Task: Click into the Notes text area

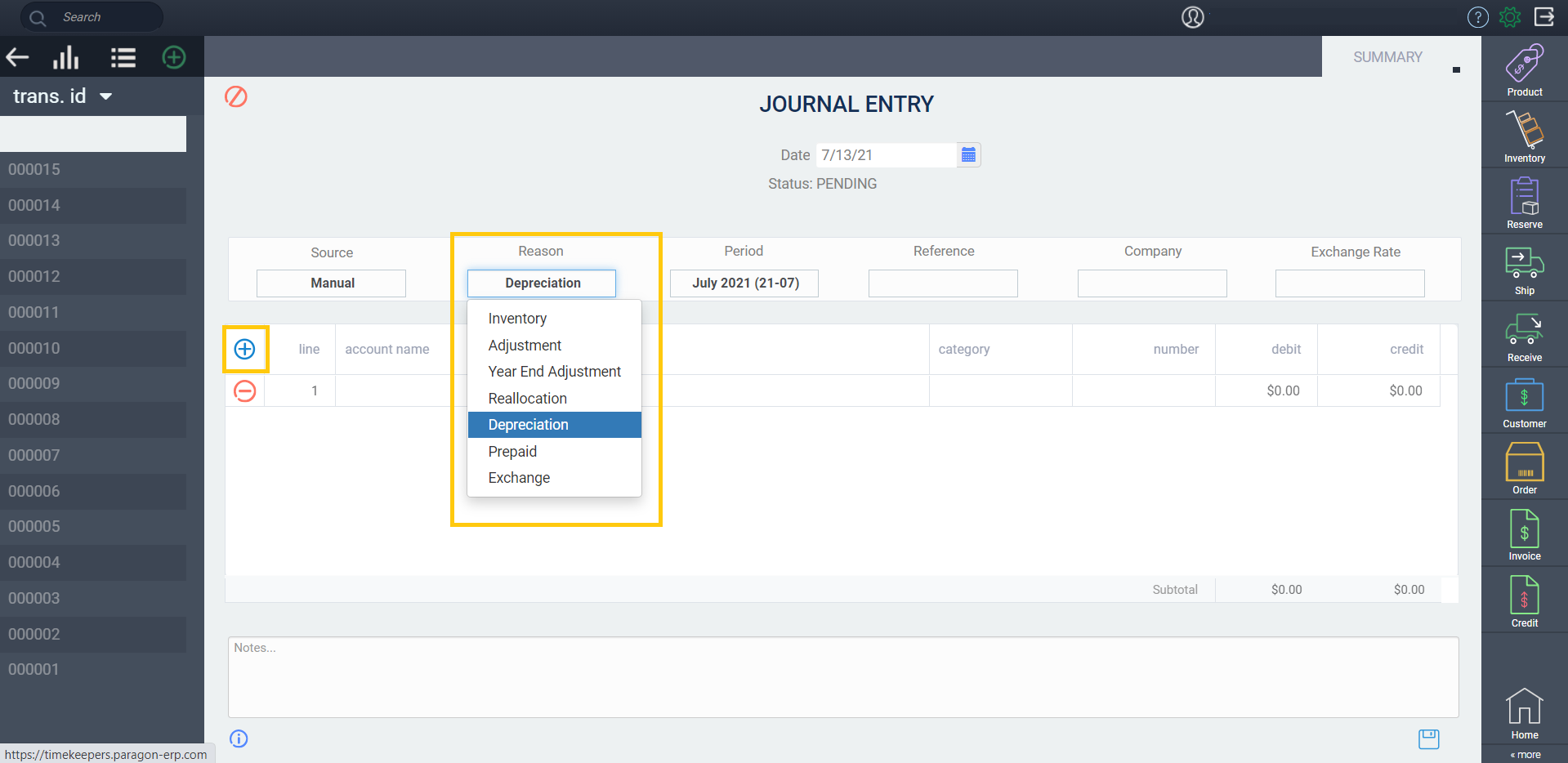Action: click(x=843, y=677)
